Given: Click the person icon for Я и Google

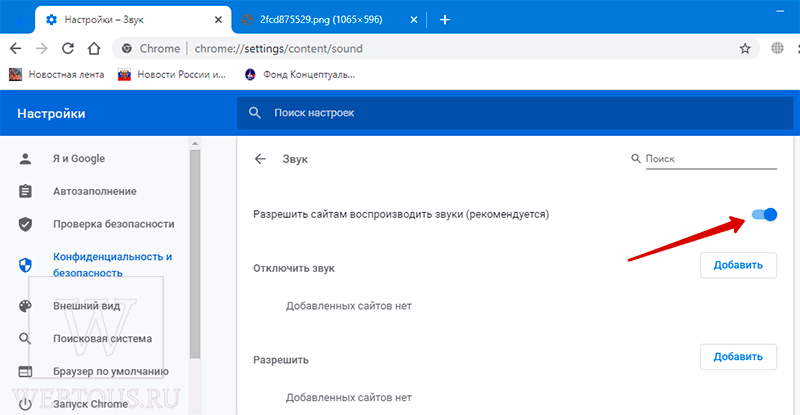Looking at the screenshot, I should point(25,159).
